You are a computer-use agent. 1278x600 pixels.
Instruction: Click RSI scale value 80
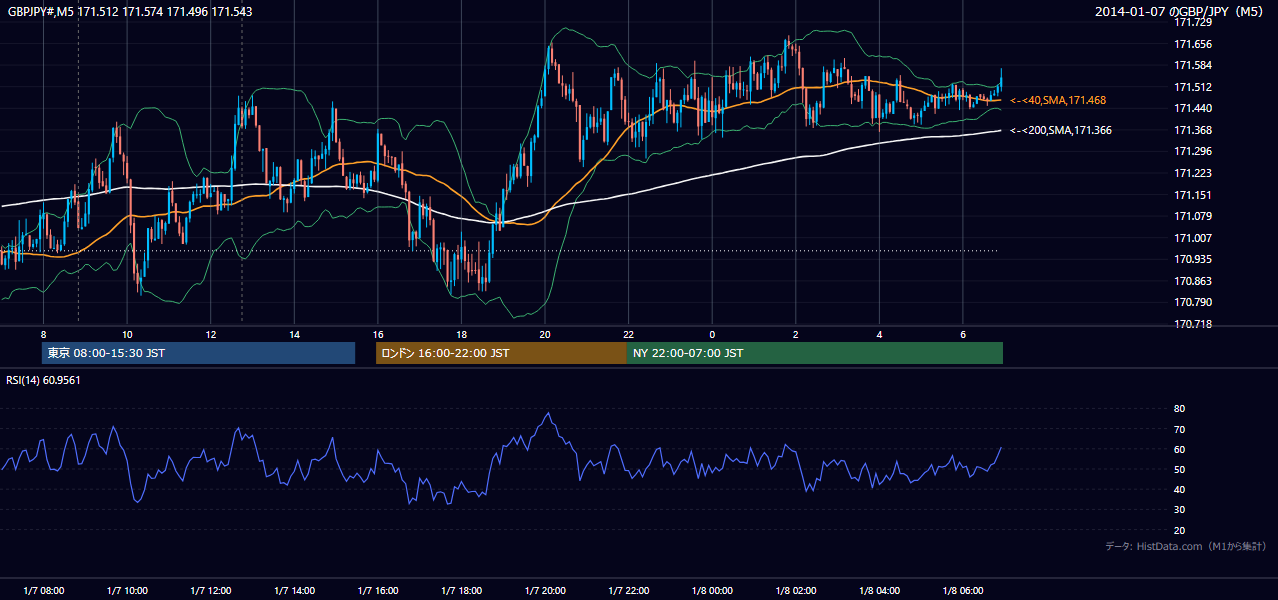click(x=1179, y=409)
